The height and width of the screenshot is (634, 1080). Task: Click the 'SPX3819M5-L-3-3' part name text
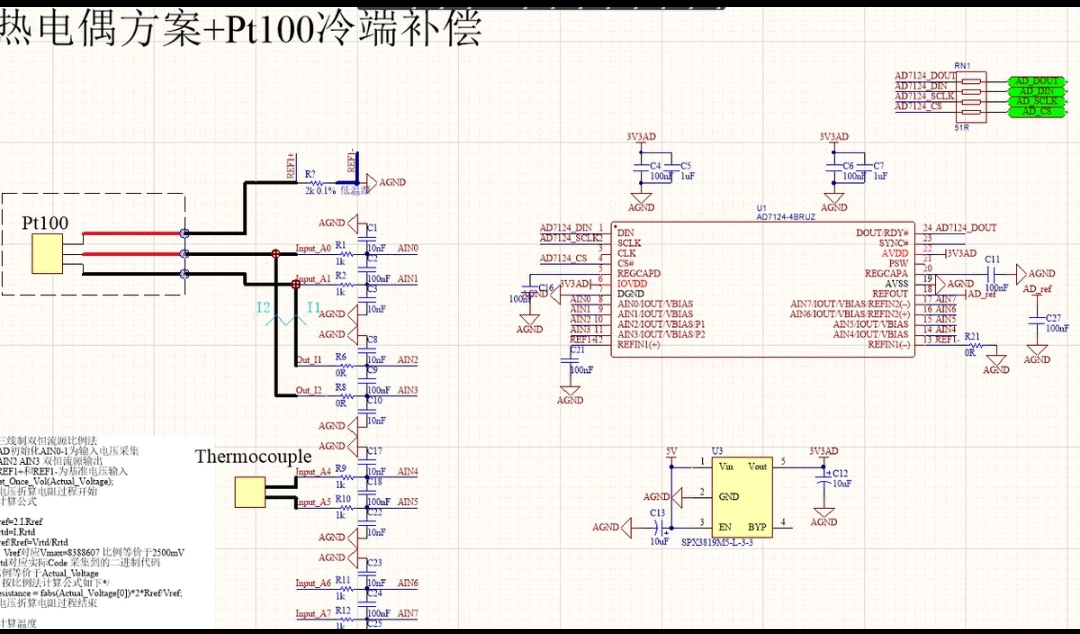click(717, 542)
